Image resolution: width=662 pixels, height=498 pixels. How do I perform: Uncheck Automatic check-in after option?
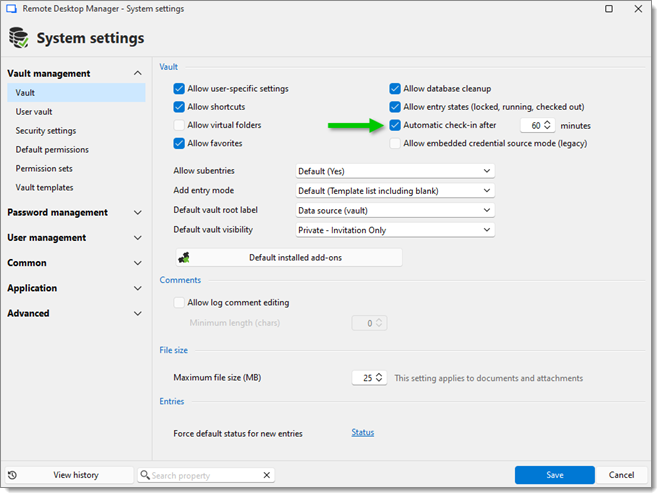[x=396, y=125]
